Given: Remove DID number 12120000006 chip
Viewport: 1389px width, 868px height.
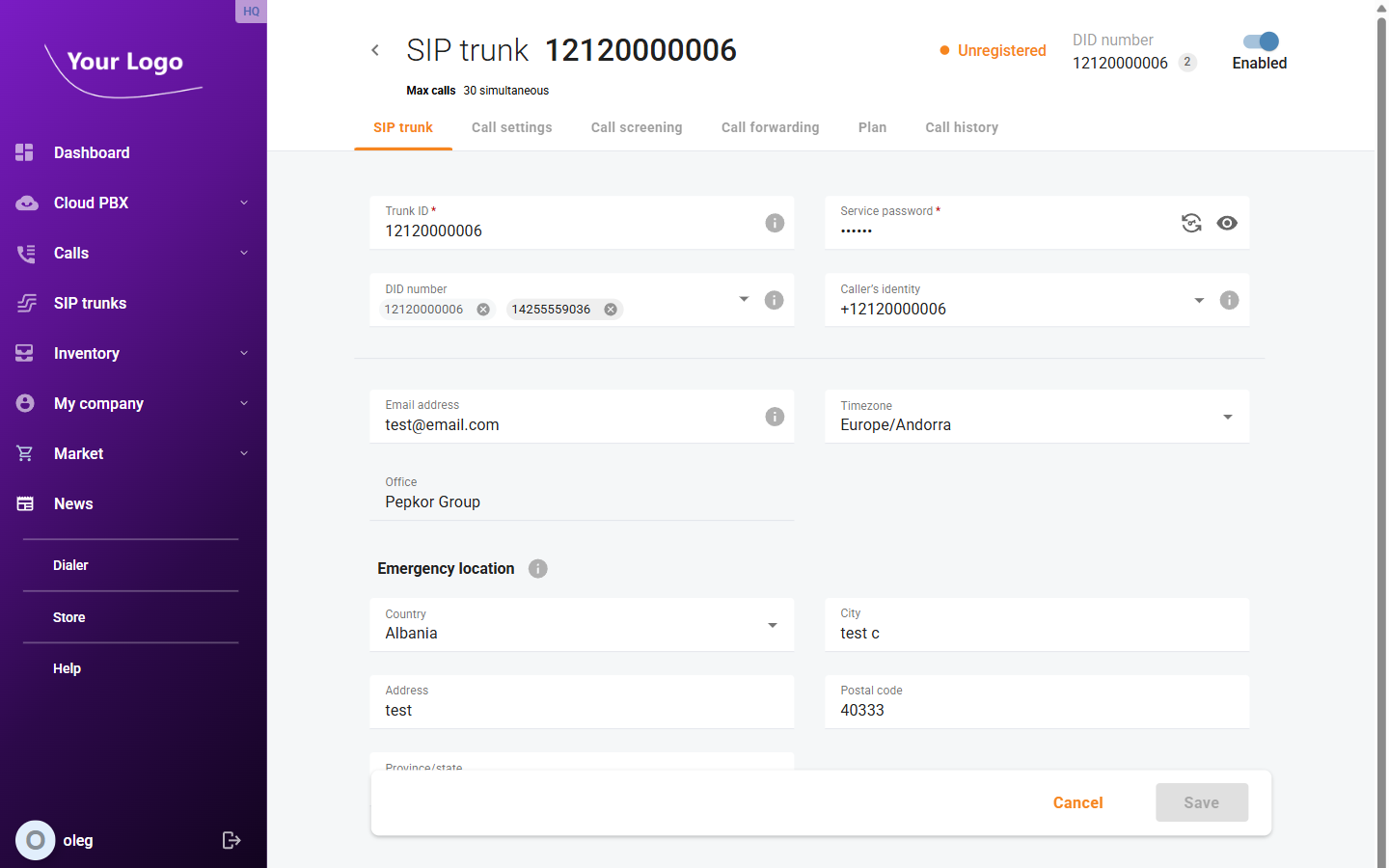Looking at the screenshot, I should pos(483,310).
